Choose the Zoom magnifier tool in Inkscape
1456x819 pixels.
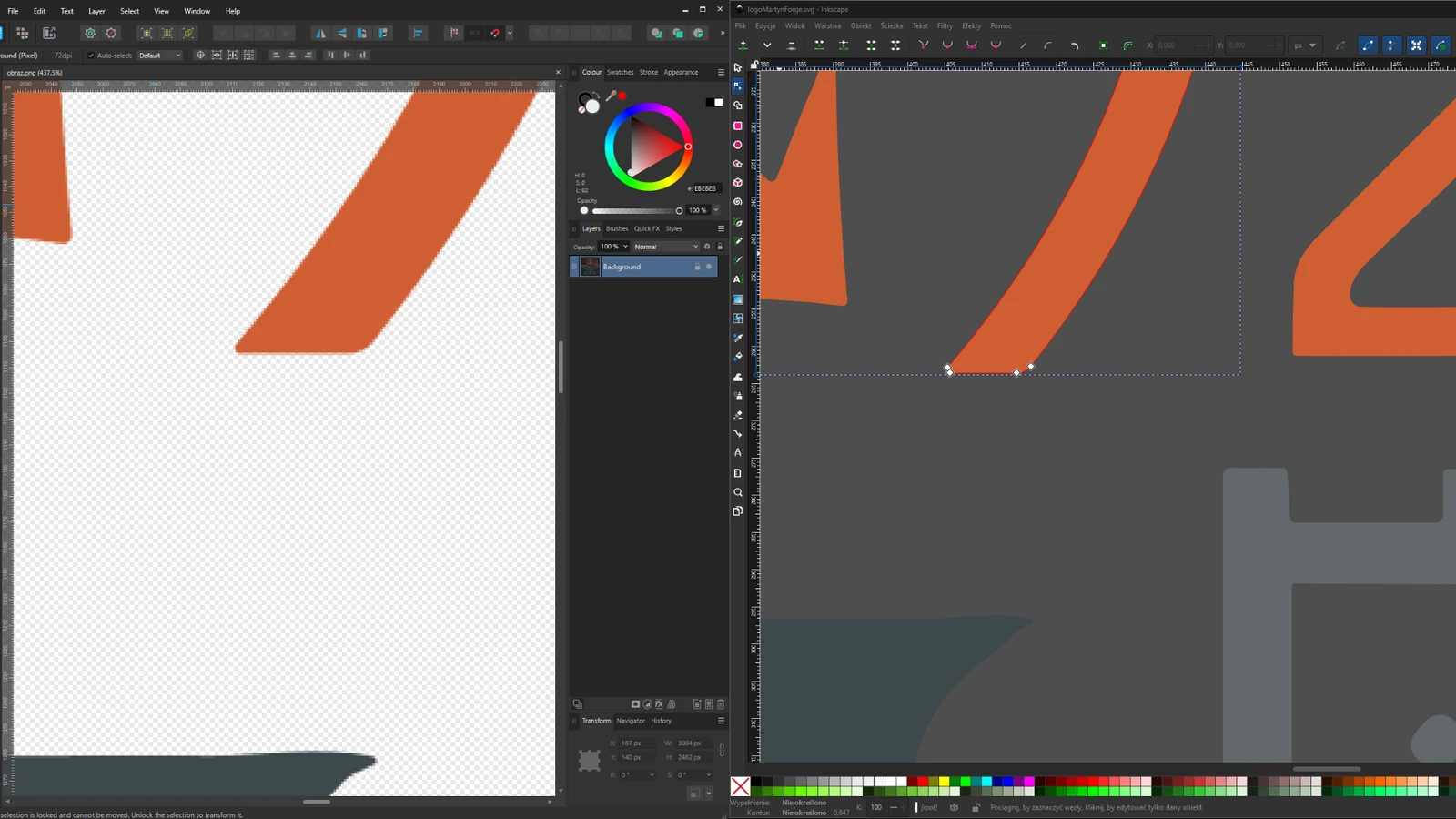coord(738,492)
